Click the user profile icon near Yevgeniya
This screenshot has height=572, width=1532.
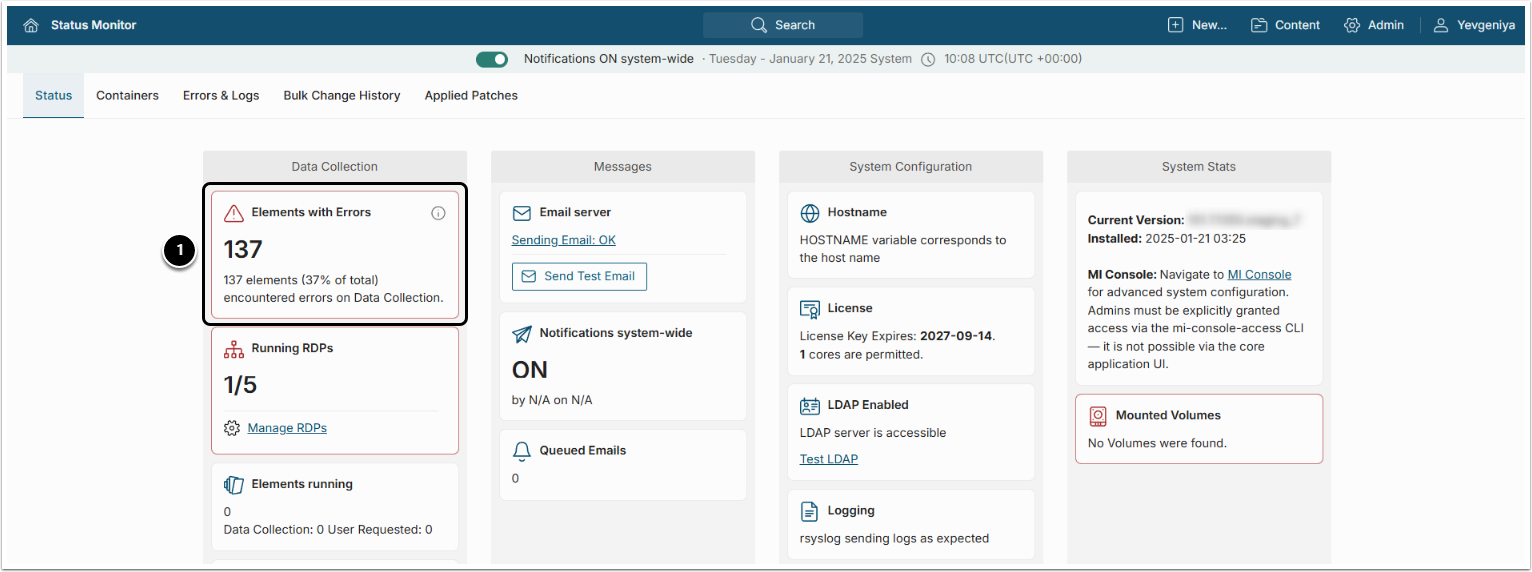pos(1441,25)
